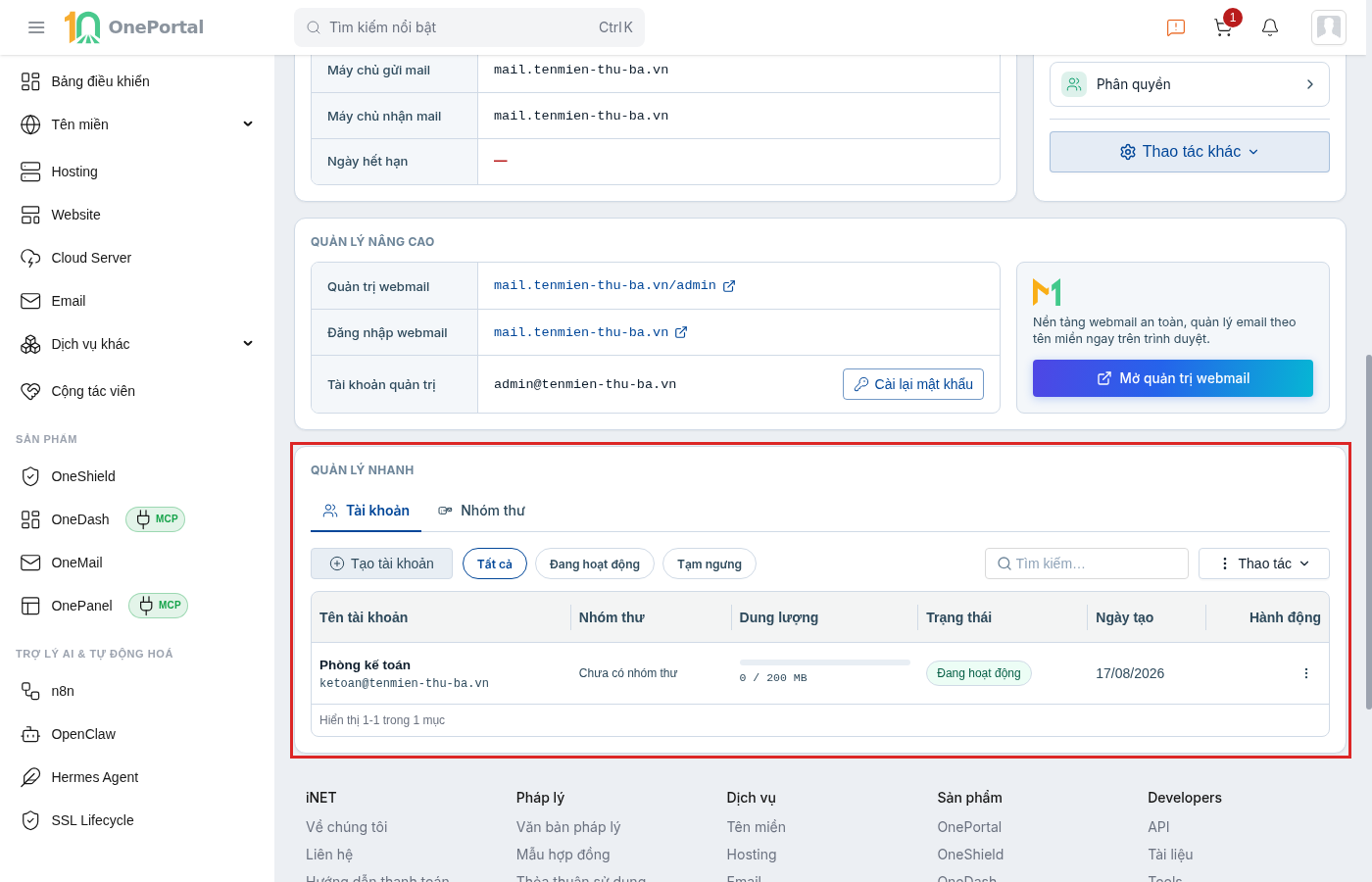The image size is (1372, 882).
Task: Open the API footer link under Developers
Action: pyautogui.click(x=1159, y=827)
